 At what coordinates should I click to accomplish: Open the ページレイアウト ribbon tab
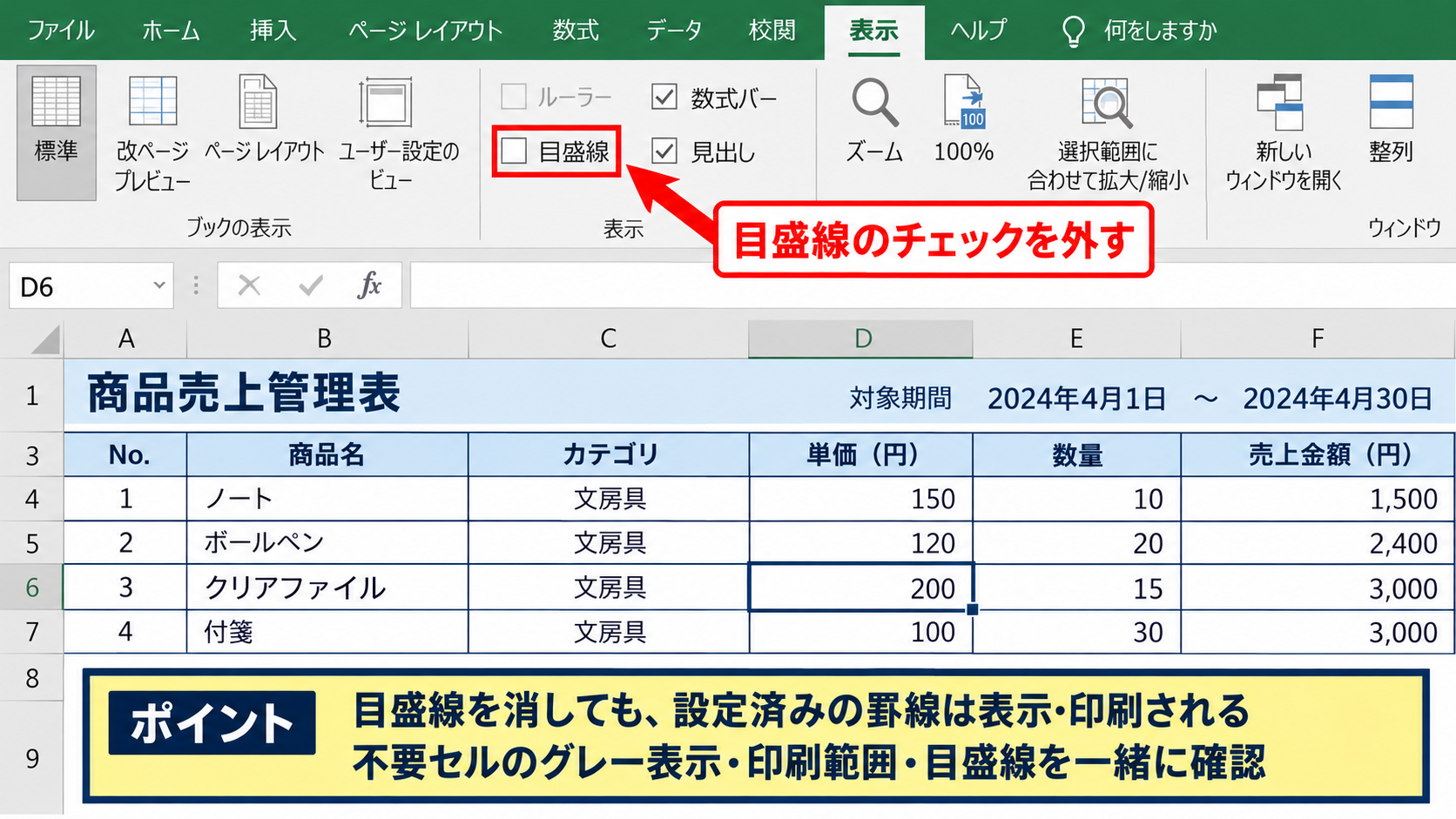click(x=425, y=30)
